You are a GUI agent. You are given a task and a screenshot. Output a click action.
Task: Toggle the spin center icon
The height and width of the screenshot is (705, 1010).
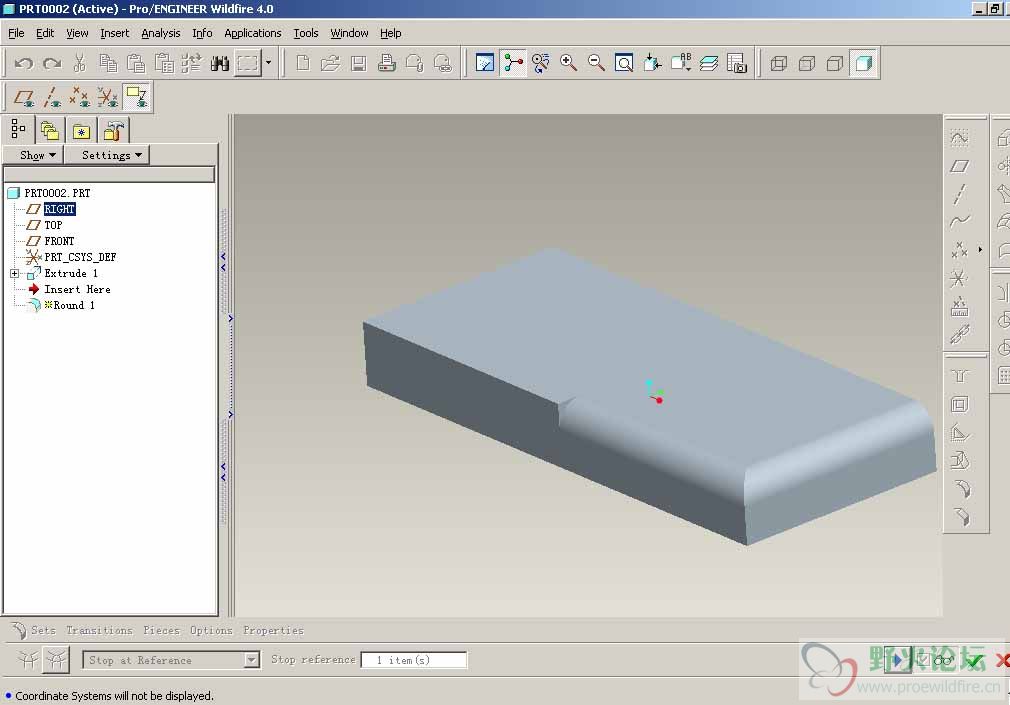coord(513,63)
